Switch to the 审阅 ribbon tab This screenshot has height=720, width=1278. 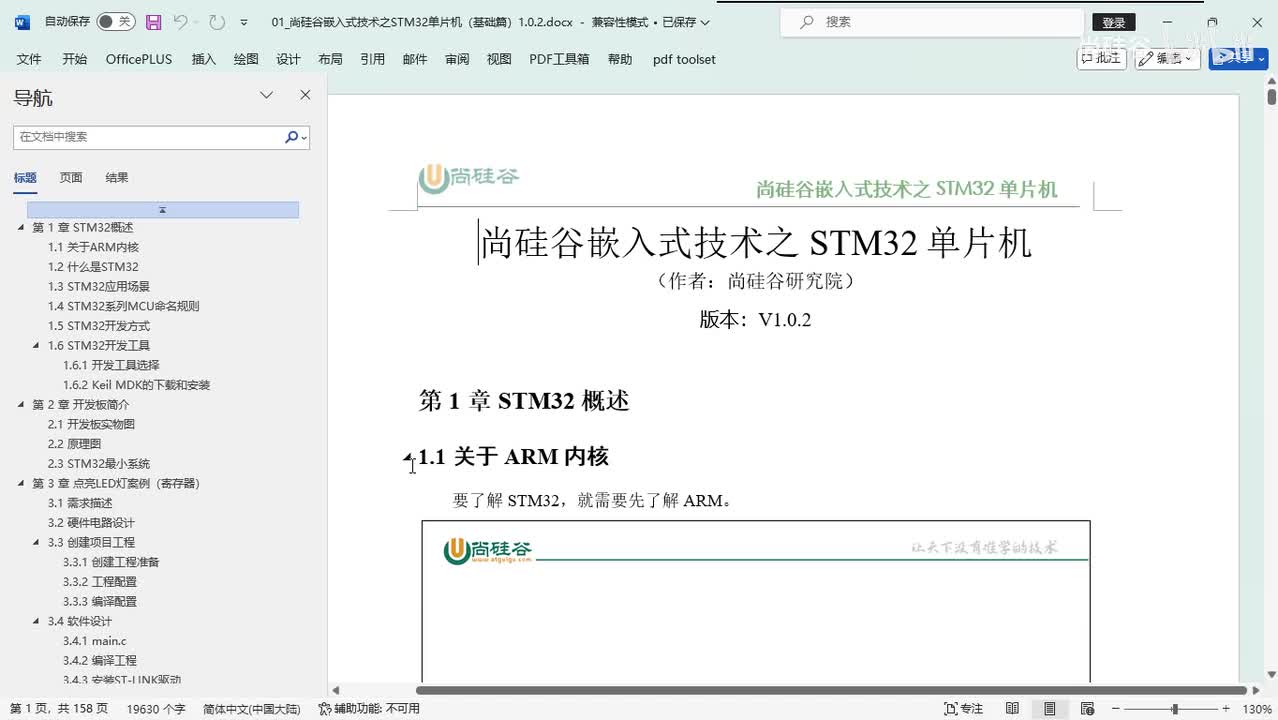coord(457,59)
